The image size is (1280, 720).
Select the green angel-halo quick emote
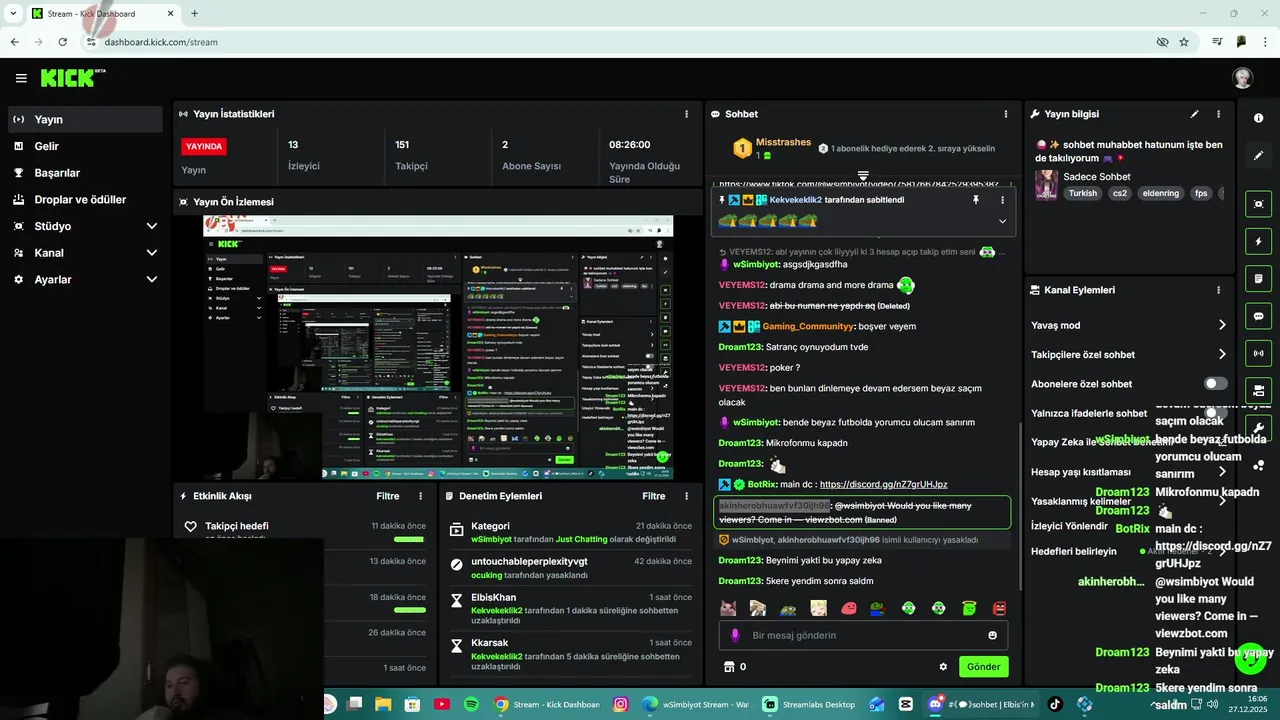point(969,608)
